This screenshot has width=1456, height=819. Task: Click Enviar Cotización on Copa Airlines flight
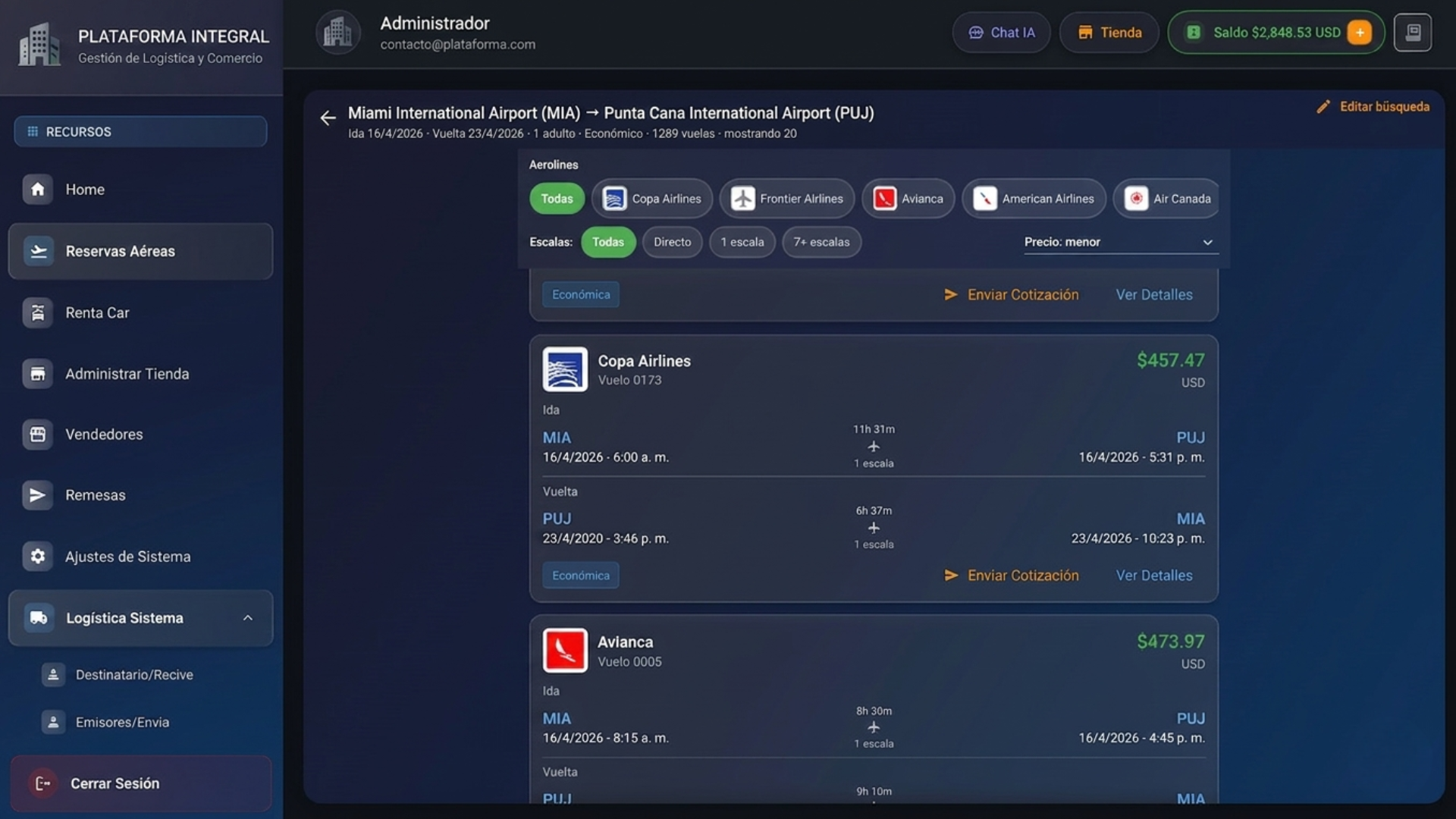point(1012,576)
